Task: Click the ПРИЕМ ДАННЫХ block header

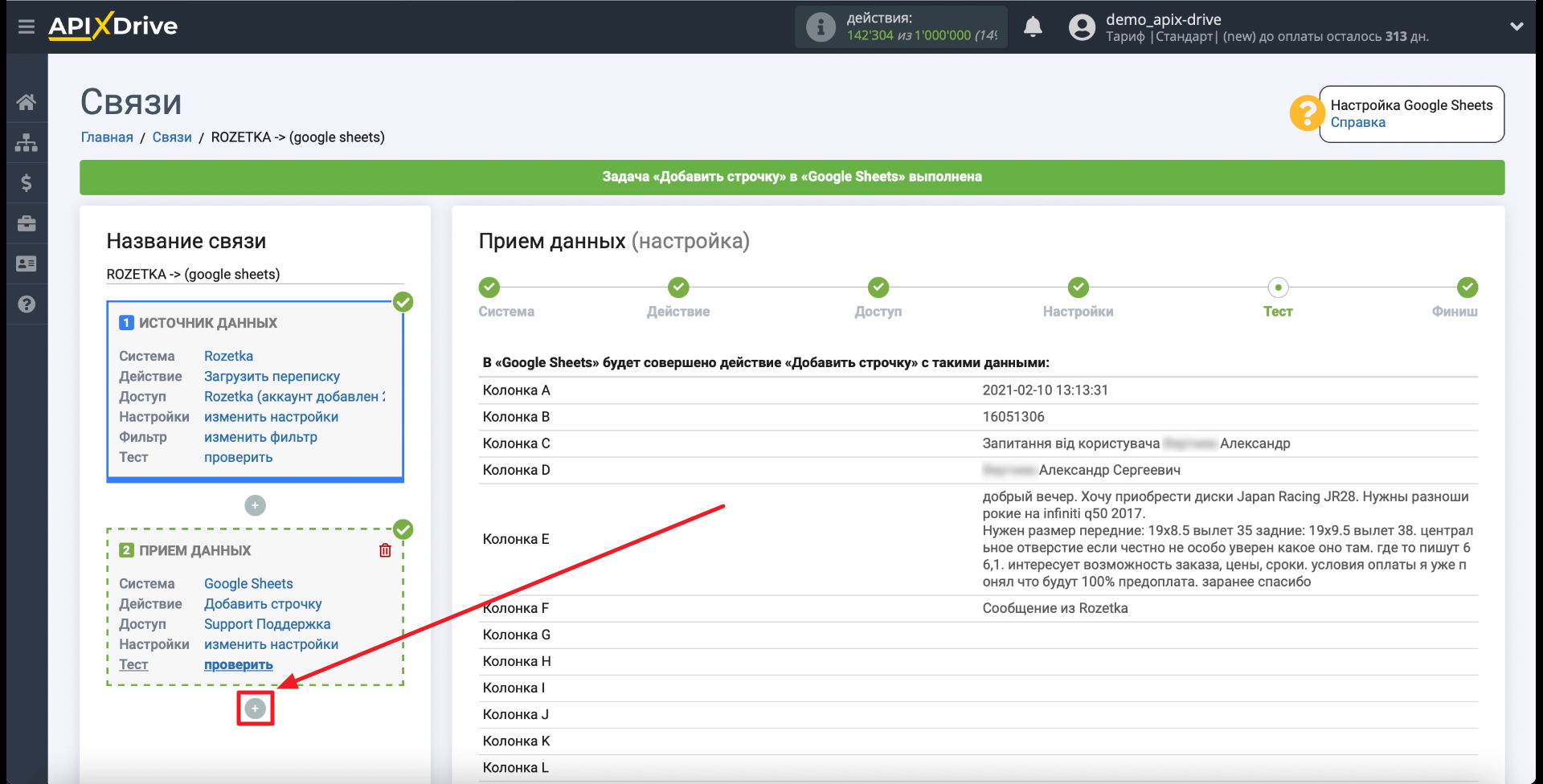Action: point(195,550)
